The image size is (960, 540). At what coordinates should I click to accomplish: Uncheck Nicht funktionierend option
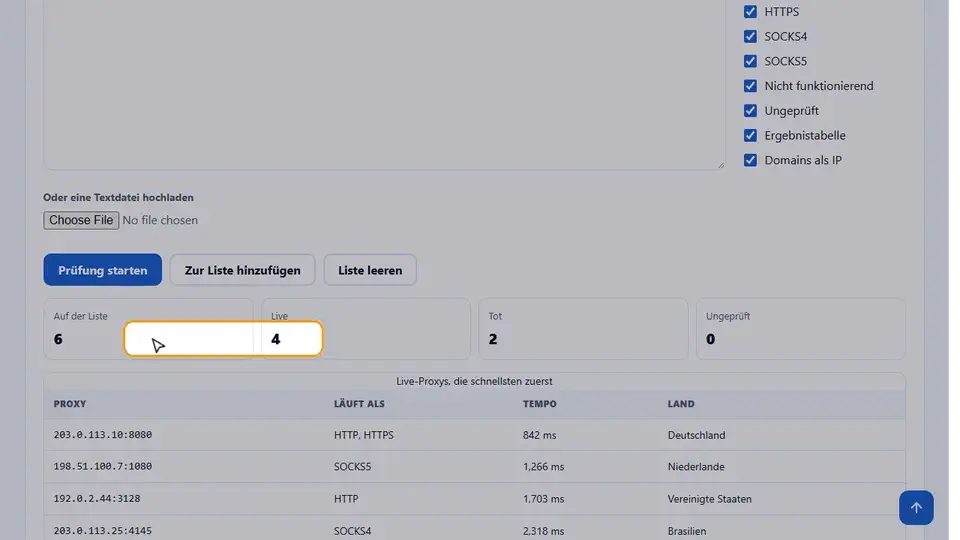click(x=750, y=86)
